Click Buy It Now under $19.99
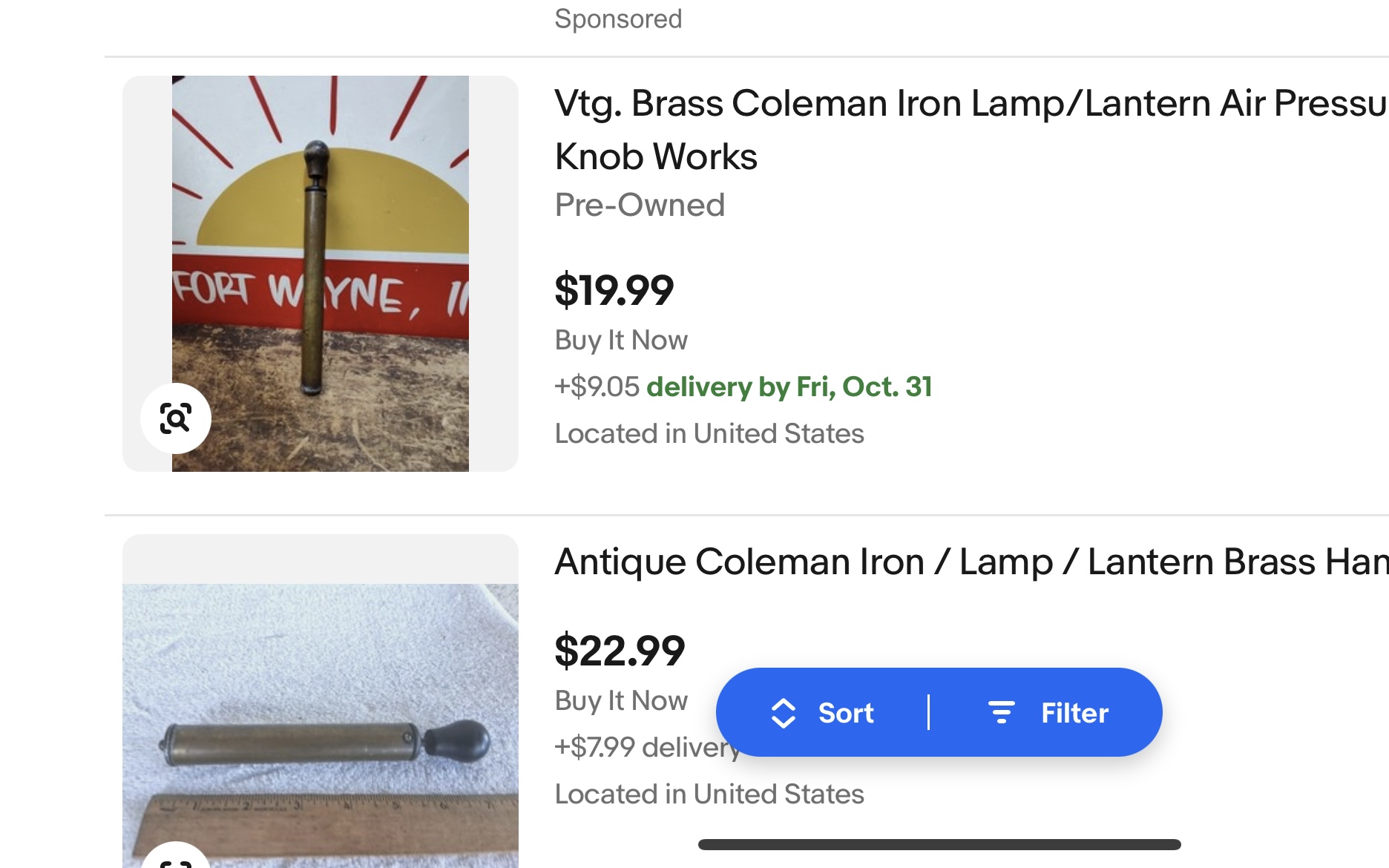This screenshot has width=1389, height=868. (x=621, y=340)
